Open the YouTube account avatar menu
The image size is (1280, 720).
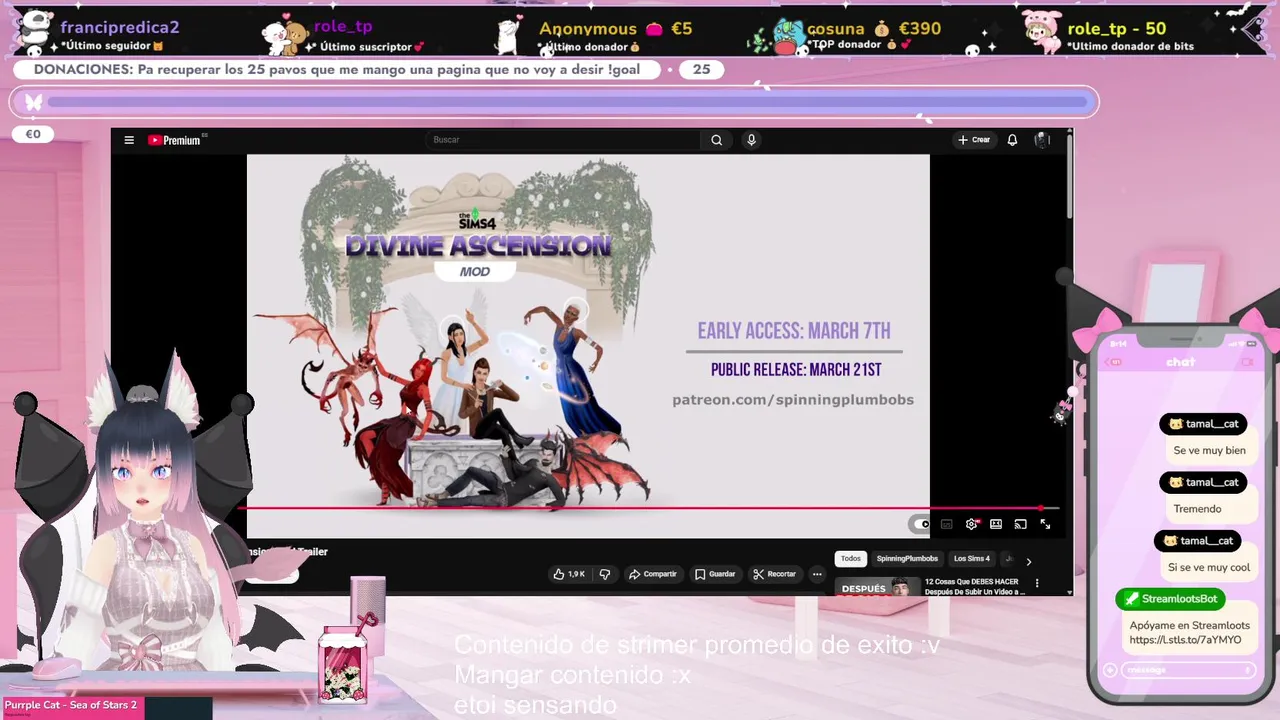1041,140
